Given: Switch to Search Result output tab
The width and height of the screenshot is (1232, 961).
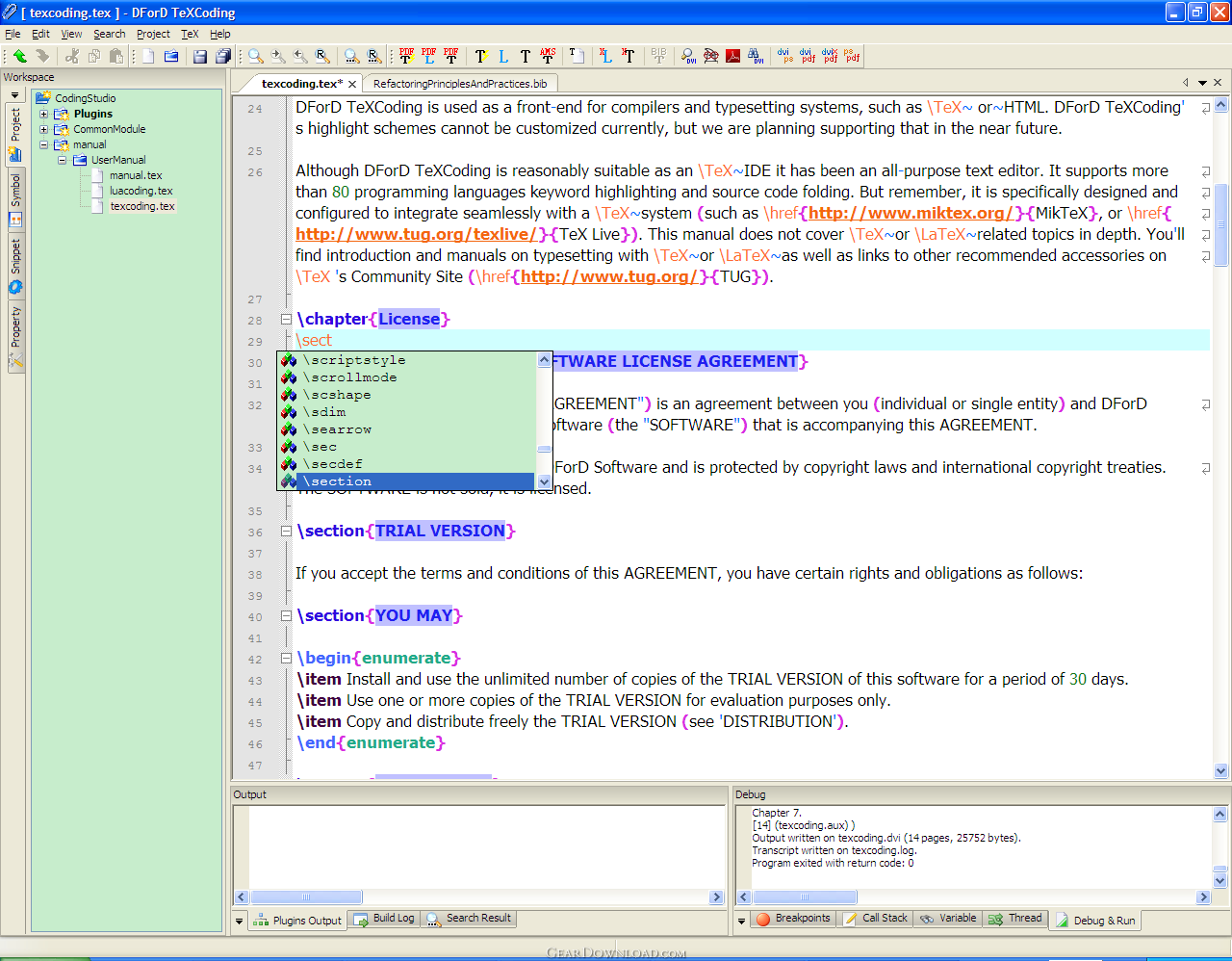Looking at the screenshot, I should click(469, 919).
